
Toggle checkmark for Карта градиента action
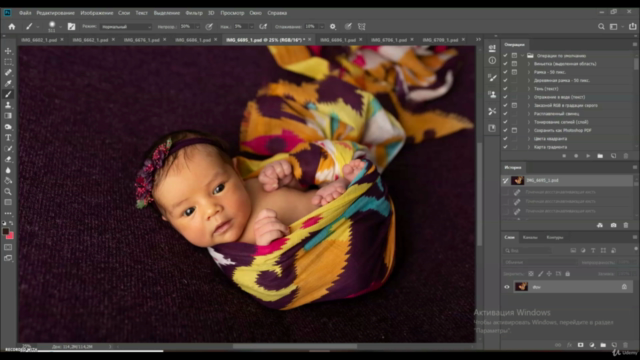pyautogui.click(x=505, y=147)
